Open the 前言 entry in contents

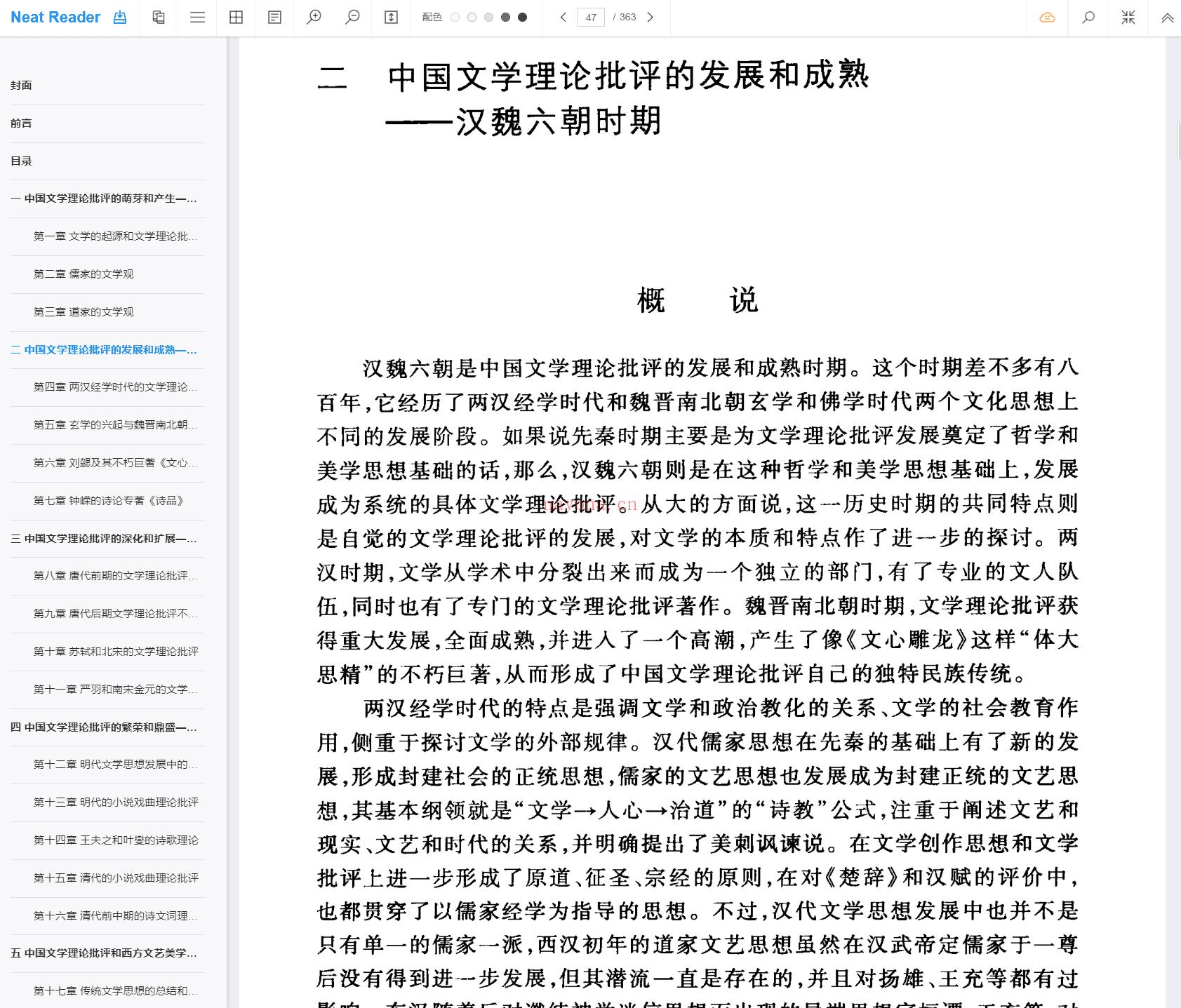pos(107,123)
